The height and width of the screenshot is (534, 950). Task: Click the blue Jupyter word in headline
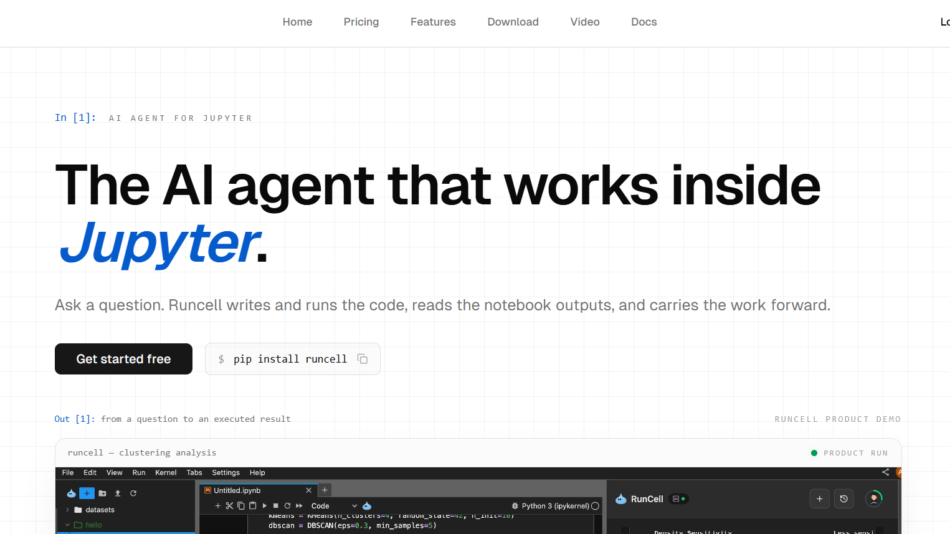[x=160, y=242]
